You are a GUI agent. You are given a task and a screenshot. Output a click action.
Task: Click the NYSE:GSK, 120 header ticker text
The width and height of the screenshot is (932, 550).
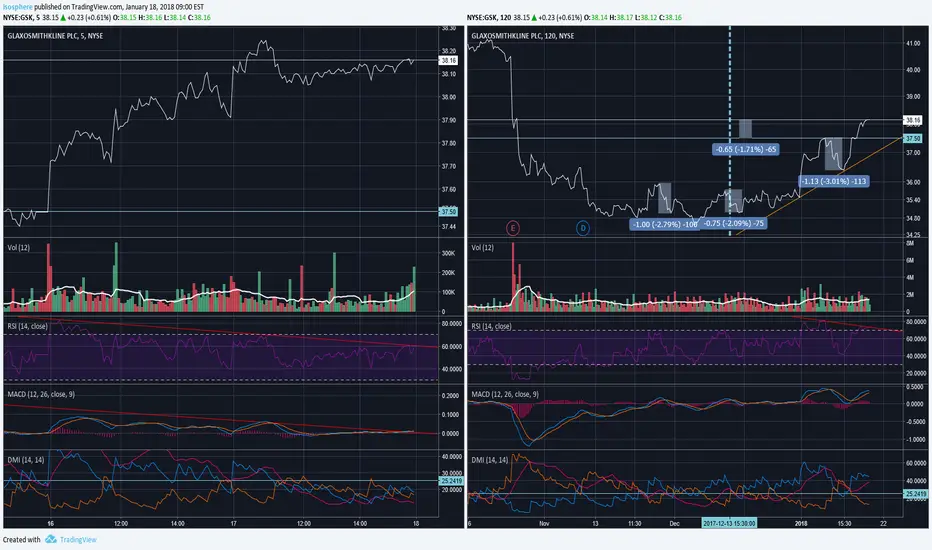click(489, 18)
